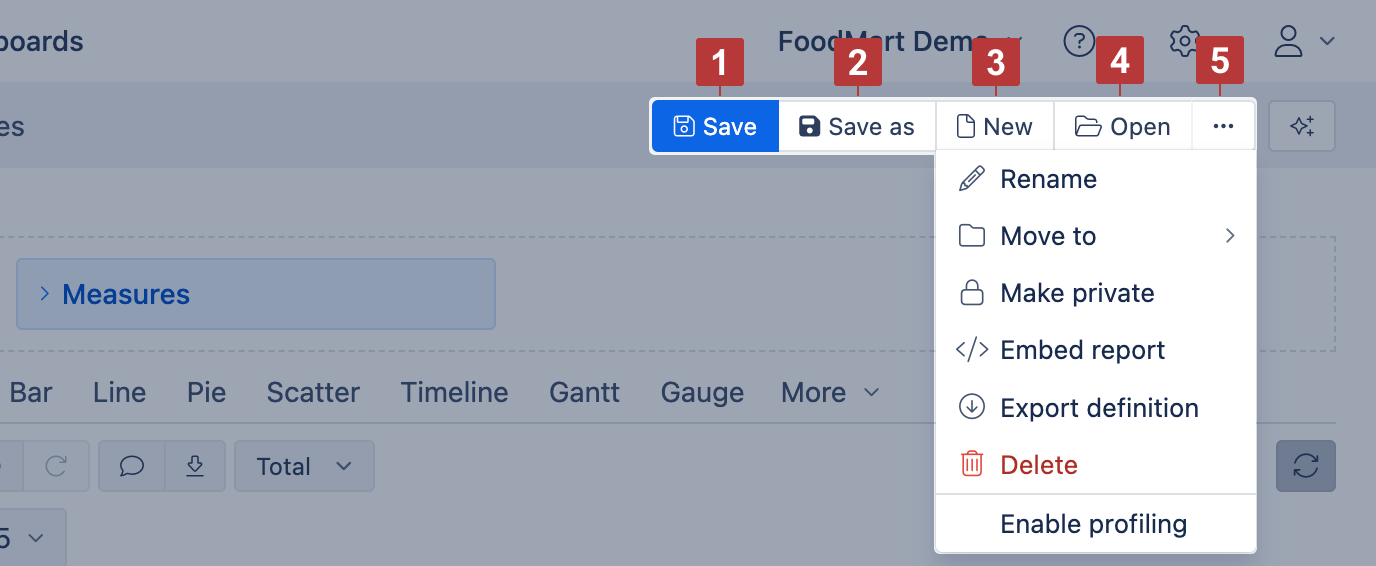Click the three-dots more actions button

pos(1223,127)
